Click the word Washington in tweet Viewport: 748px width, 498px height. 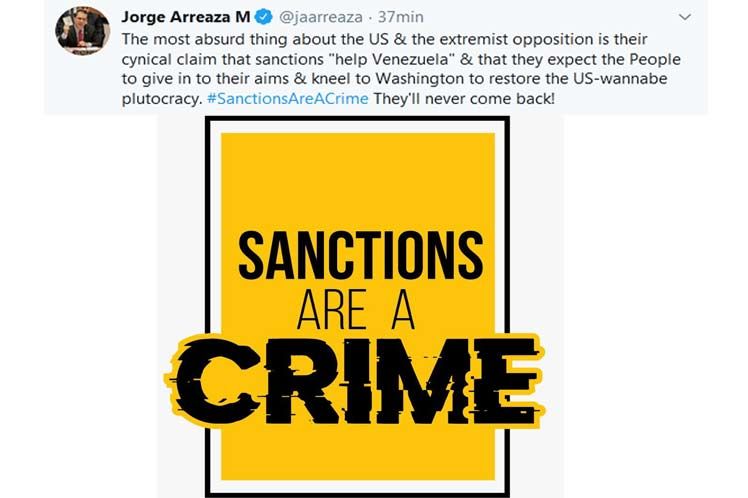coord(421,79)
